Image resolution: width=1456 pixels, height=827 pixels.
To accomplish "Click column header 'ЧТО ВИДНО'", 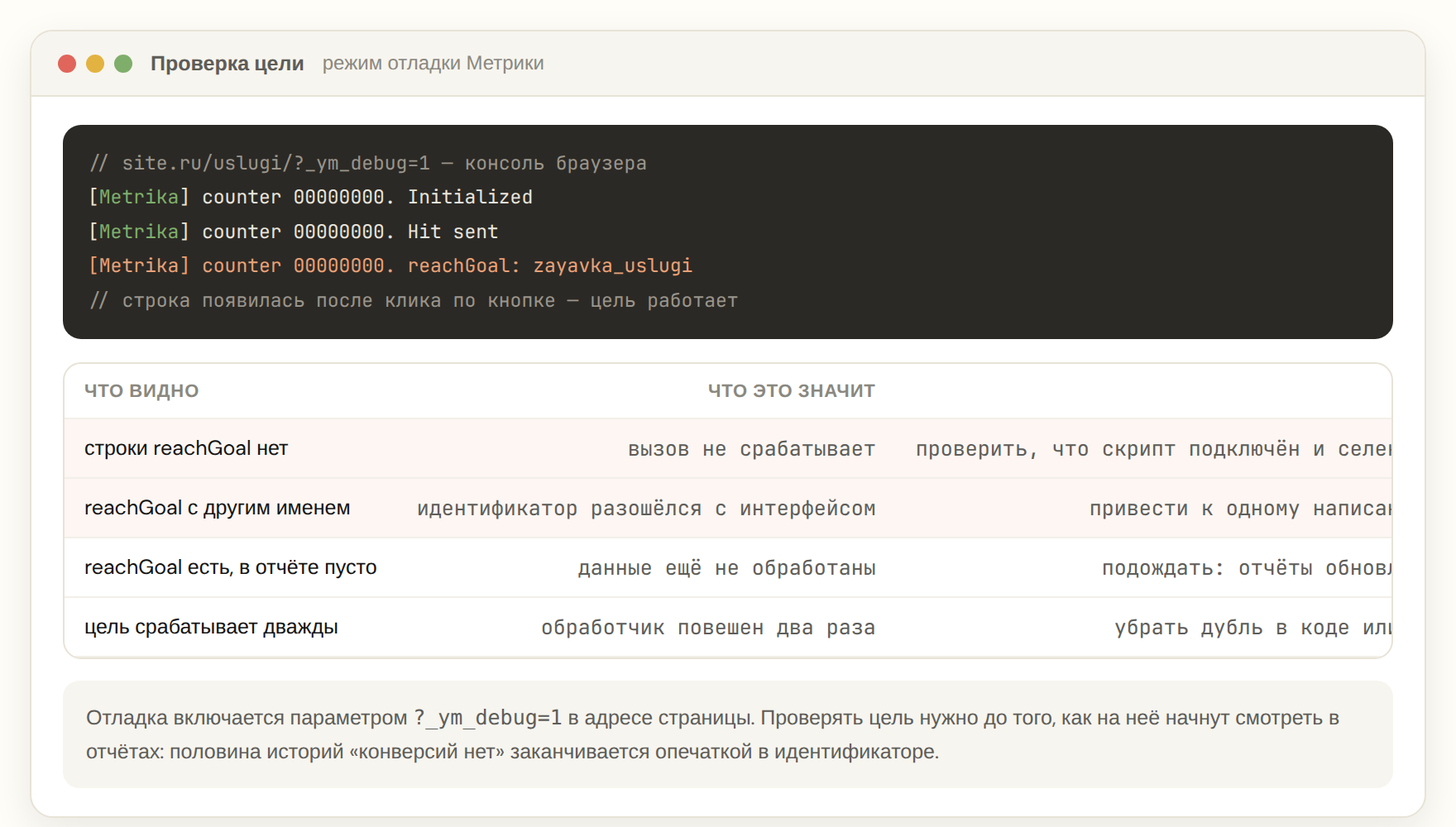I will pyautogui.click(x=141, y=391).
